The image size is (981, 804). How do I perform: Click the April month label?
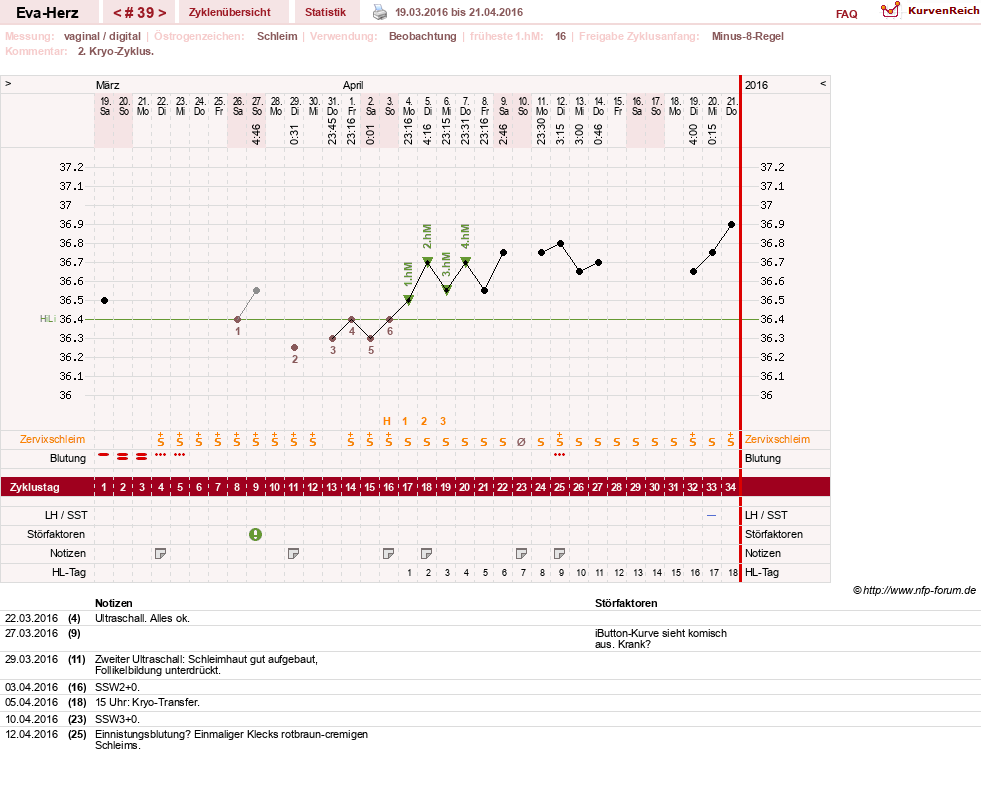[x=353, y=85]
